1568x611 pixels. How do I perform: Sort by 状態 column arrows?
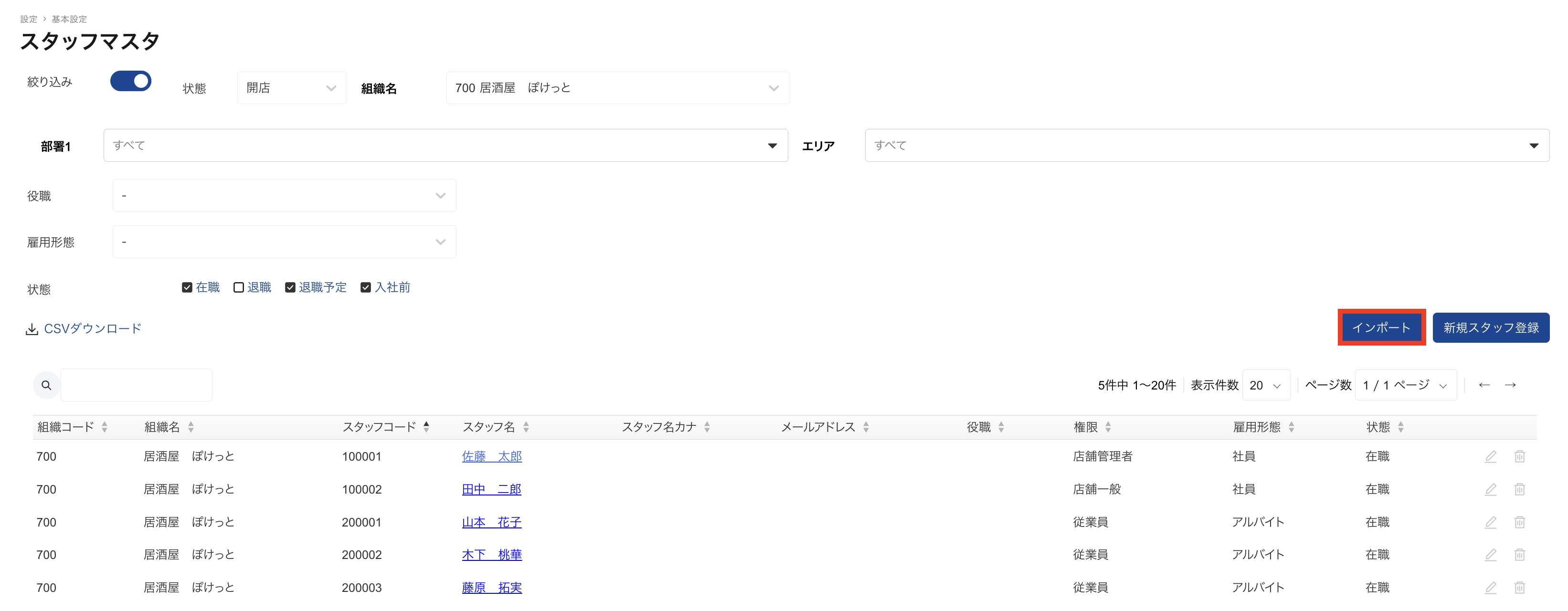point(1400,427)
